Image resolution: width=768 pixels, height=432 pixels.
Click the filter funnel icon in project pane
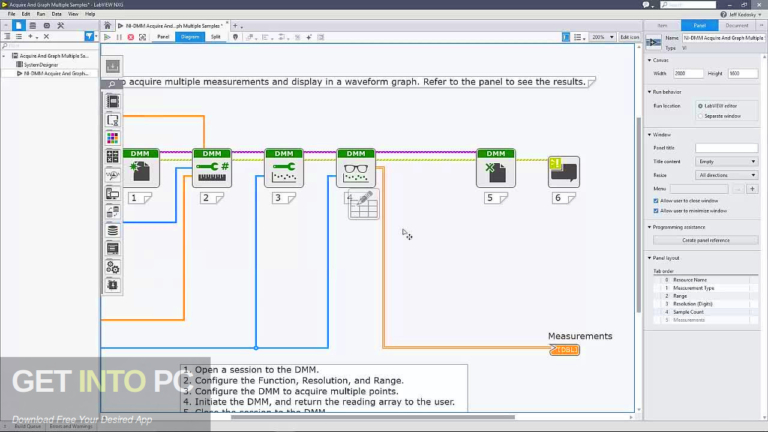[x=89, y=36]
